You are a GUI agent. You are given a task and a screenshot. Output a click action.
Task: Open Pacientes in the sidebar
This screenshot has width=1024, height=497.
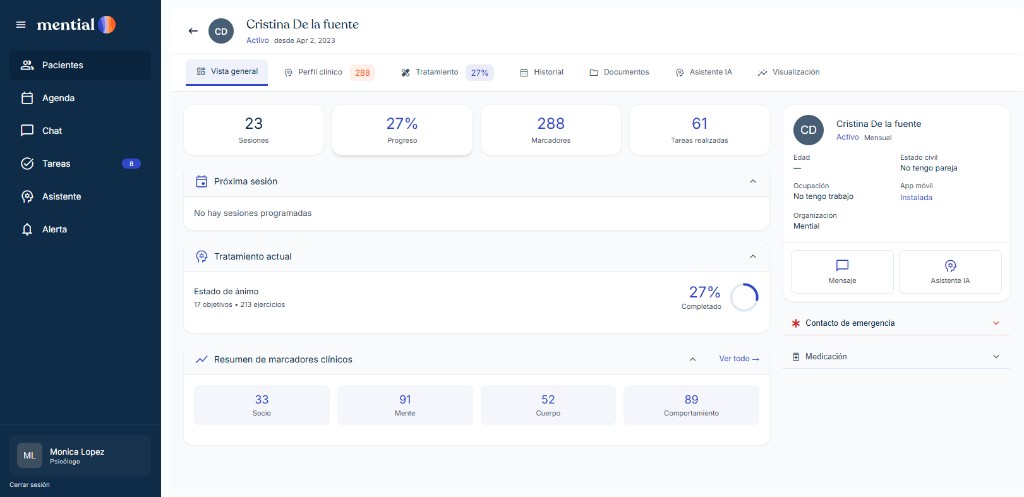[x=80, y=65]
